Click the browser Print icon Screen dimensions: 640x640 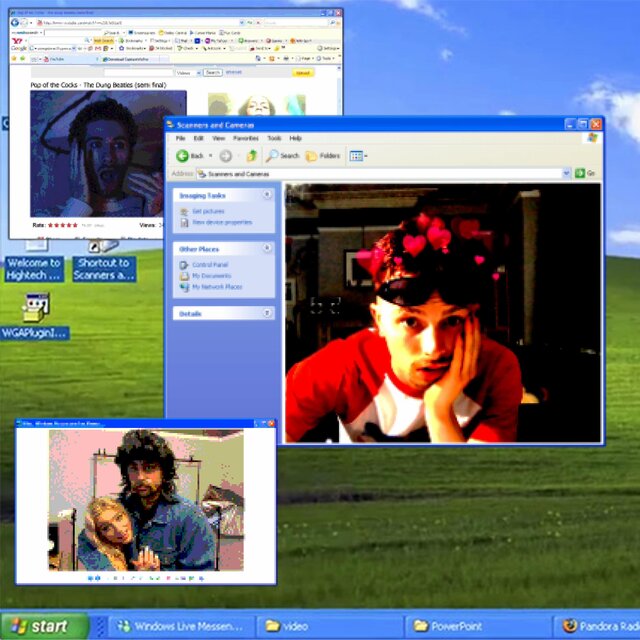pyautogui.click(x=286, y=59)
